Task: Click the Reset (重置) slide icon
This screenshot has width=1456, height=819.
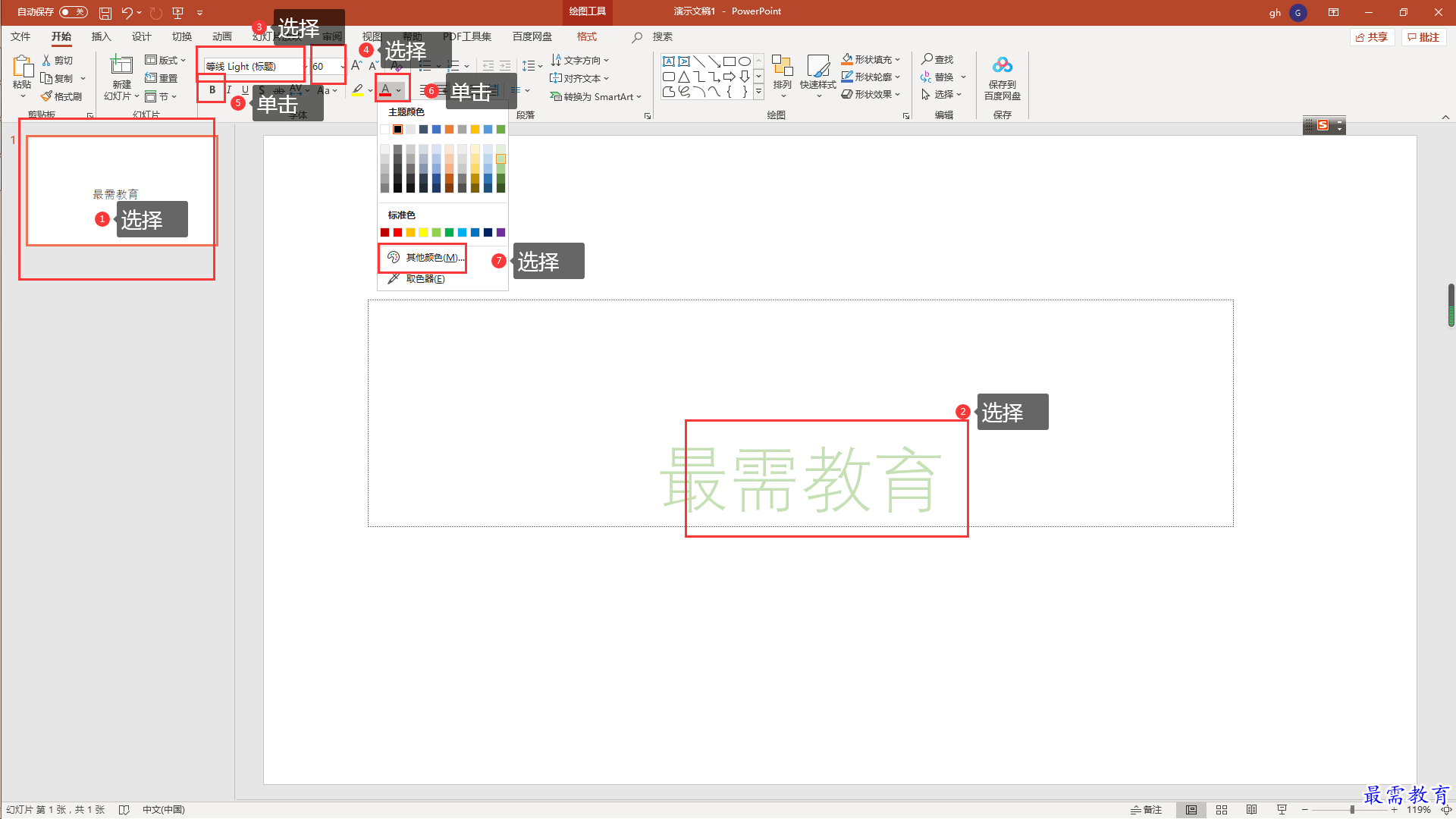Action: [150, 78]
